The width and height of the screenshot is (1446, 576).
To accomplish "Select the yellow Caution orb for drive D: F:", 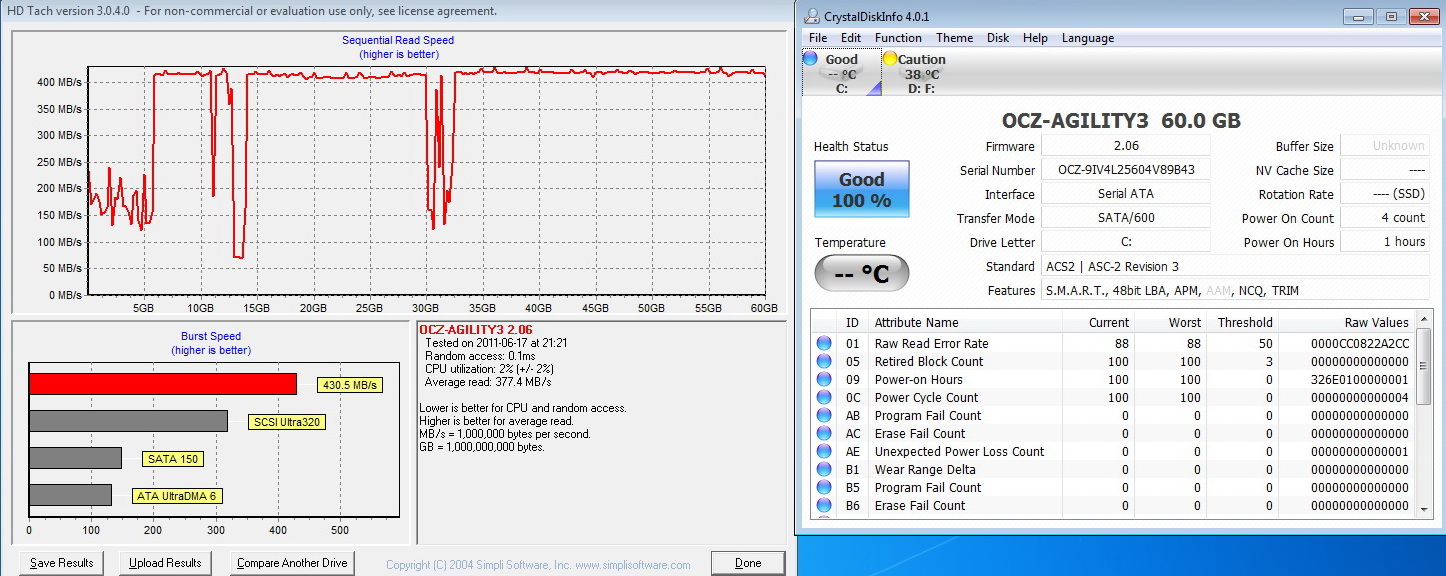I will tap(889, 59).
